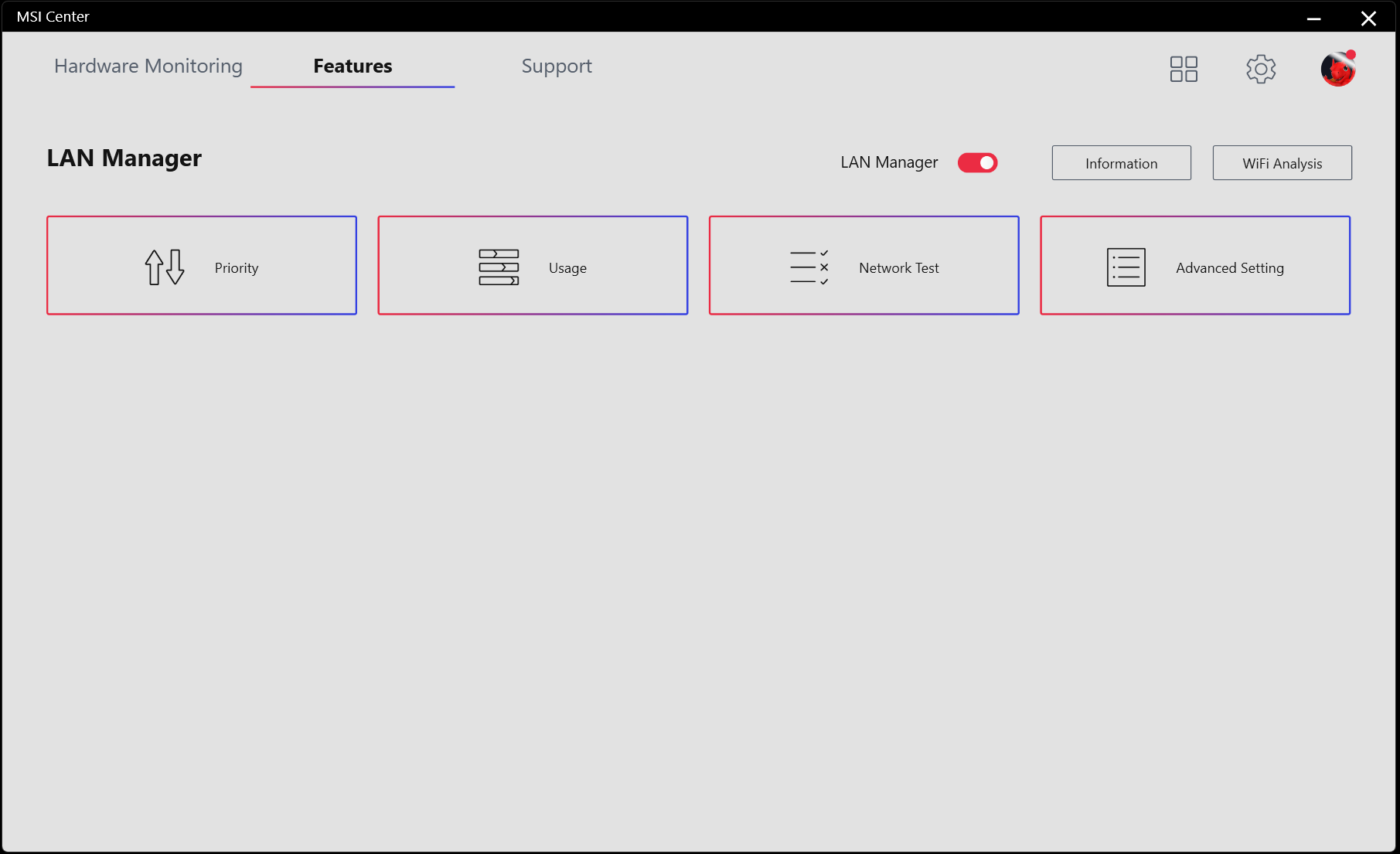Click the Priority up-down arrows icon
The width and height of the screenshot is (1400, 854).
pyautogui.click(x=165, y=267)
